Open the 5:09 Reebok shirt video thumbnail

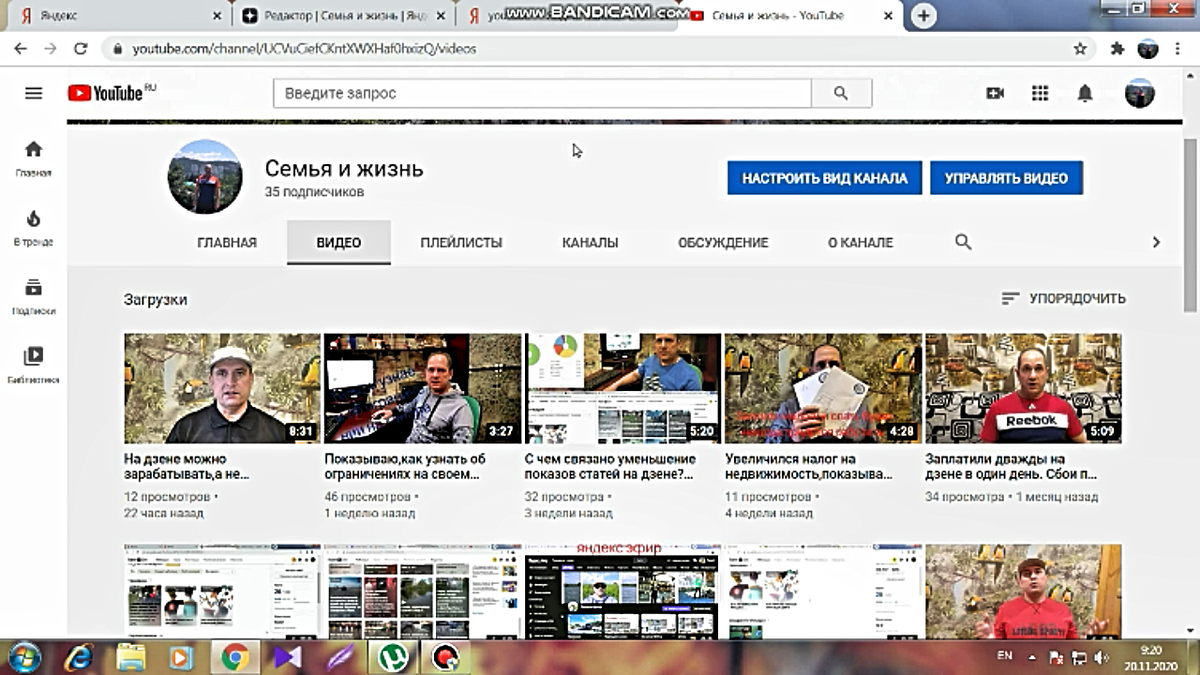coord(1024,388)
